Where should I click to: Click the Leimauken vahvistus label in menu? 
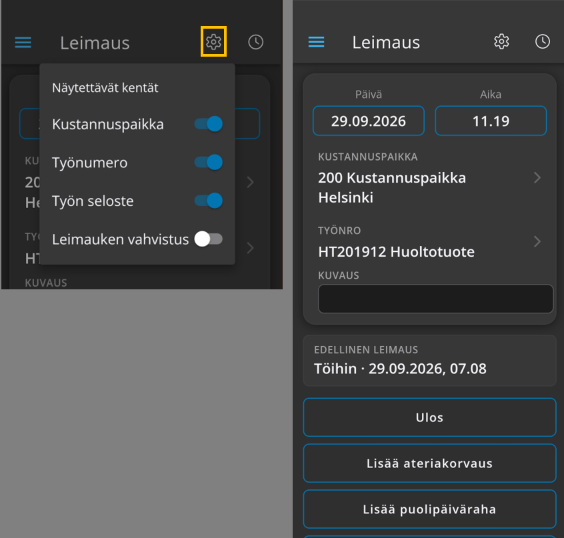[x=120, y=240]
